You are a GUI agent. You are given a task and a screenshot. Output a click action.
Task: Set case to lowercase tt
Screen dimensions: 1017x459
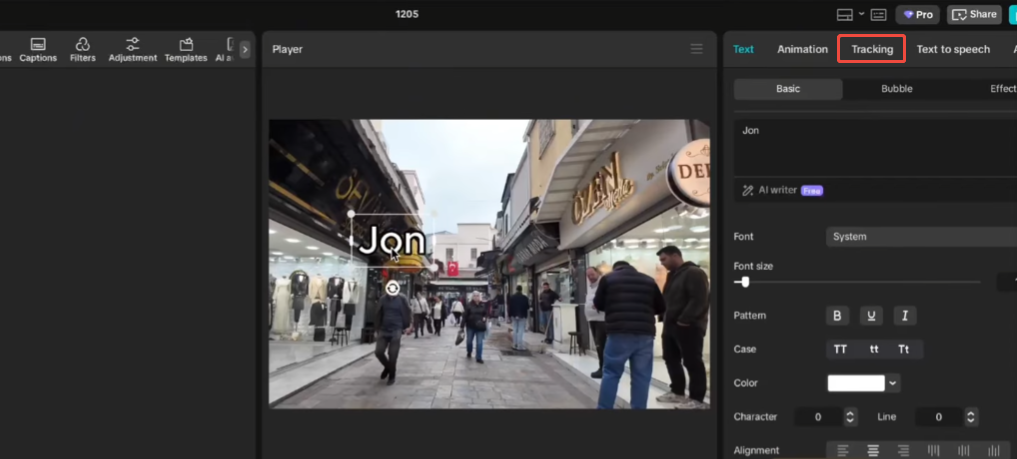tap(874, 349)
